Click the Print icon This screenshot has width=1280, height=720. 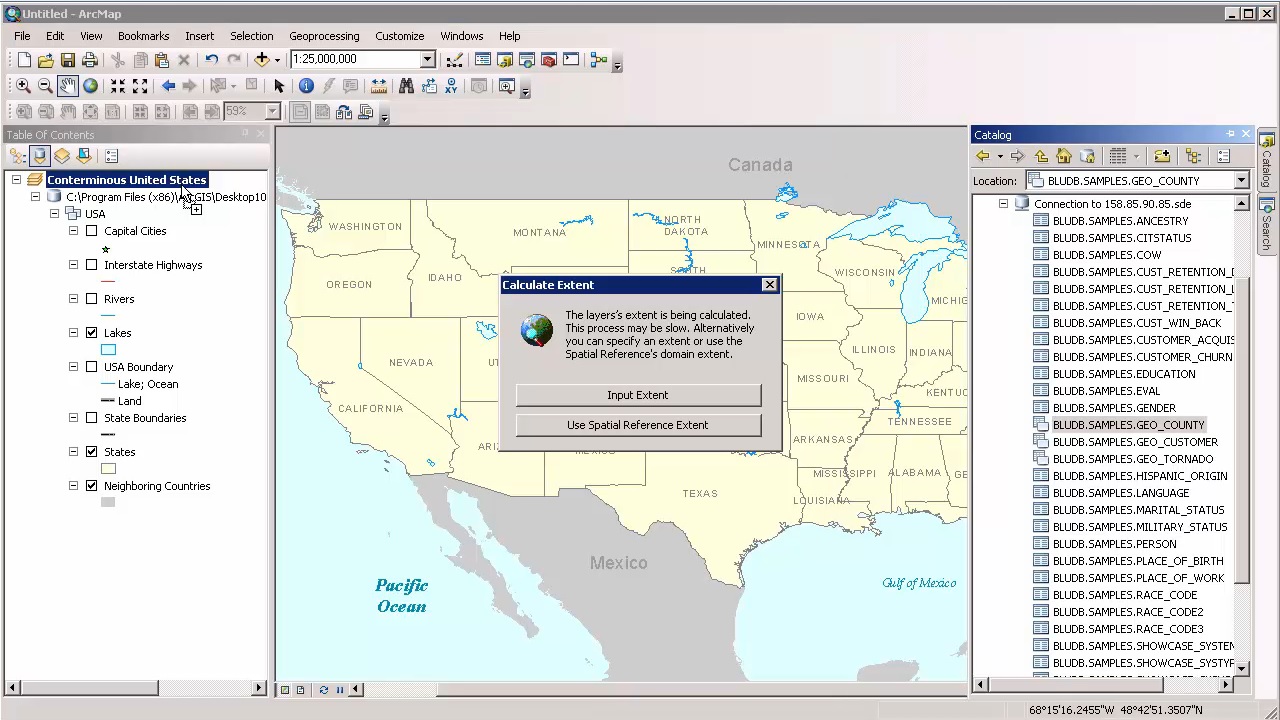[90, 60]
